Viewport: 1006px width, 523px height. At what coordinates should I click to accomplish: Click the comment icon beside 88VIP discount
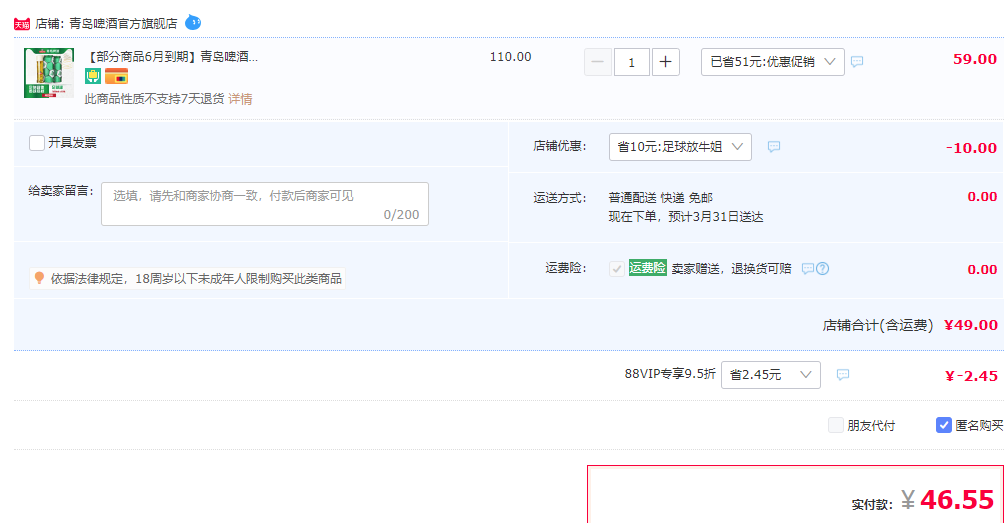click(x=843, y=375)
